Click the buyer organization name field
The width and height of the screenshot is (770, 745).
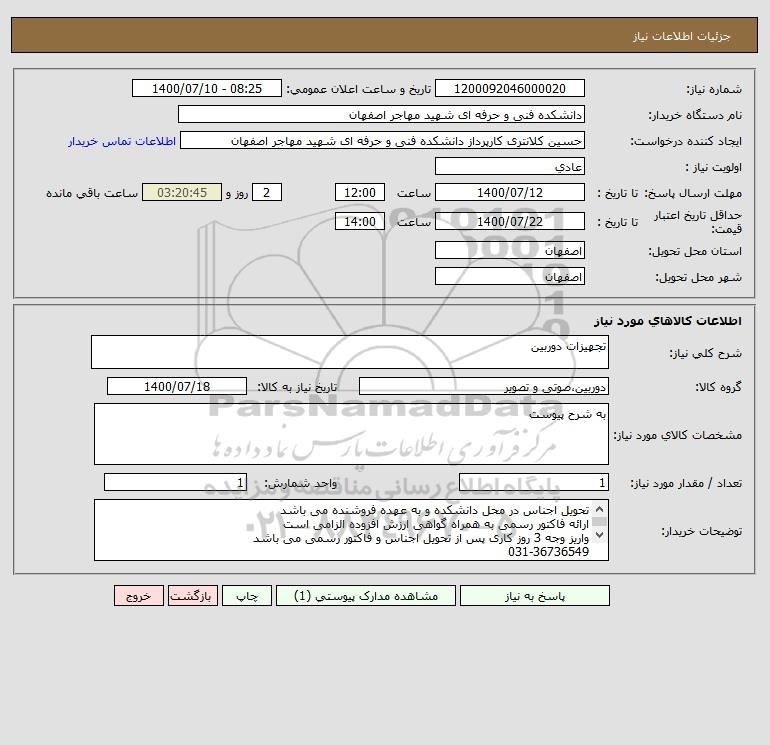click(x=381, y=114)
